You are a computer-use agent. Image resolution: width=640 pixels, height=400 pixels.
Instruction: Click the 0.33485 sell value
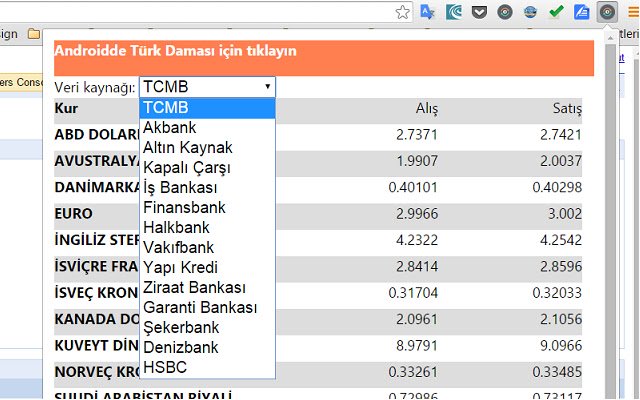click(557, 372)
